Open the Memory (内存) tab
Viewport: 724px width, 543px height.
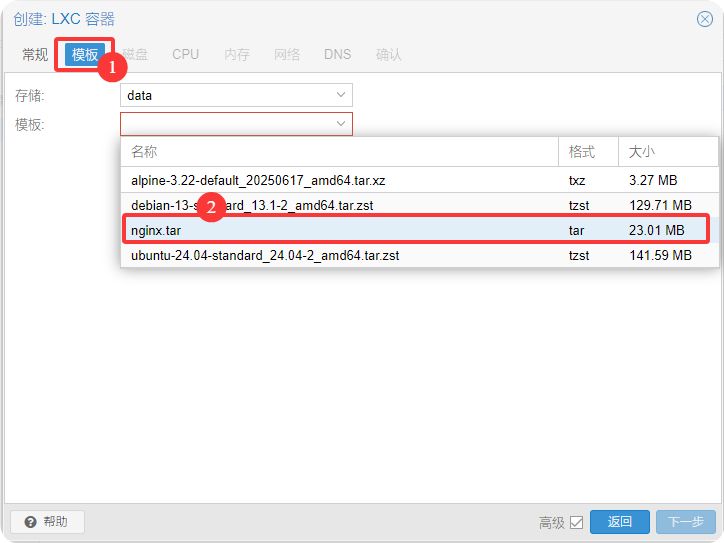pyautogui.click(x=237, y=54)
